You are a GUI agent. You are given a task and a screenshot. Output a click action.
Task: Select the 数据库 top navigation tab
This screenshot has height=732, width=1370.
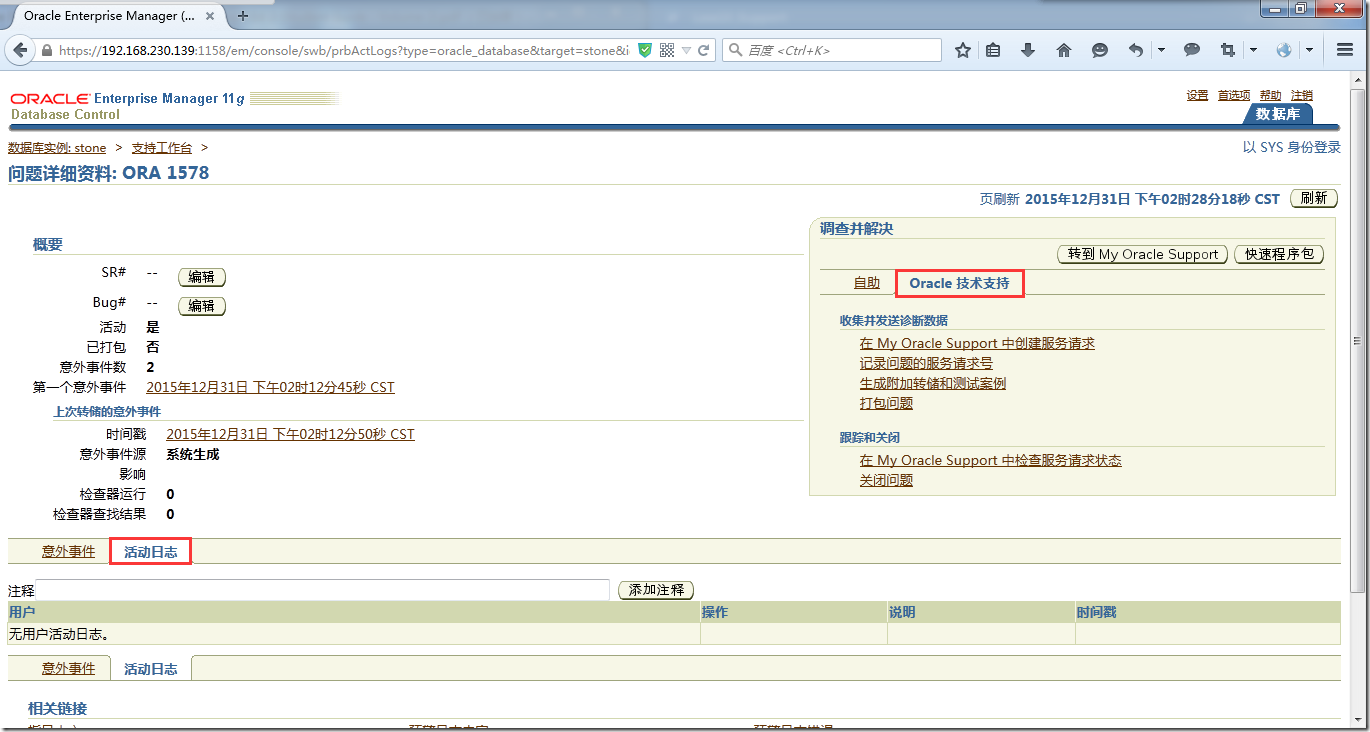click(x=1278, y=114)
